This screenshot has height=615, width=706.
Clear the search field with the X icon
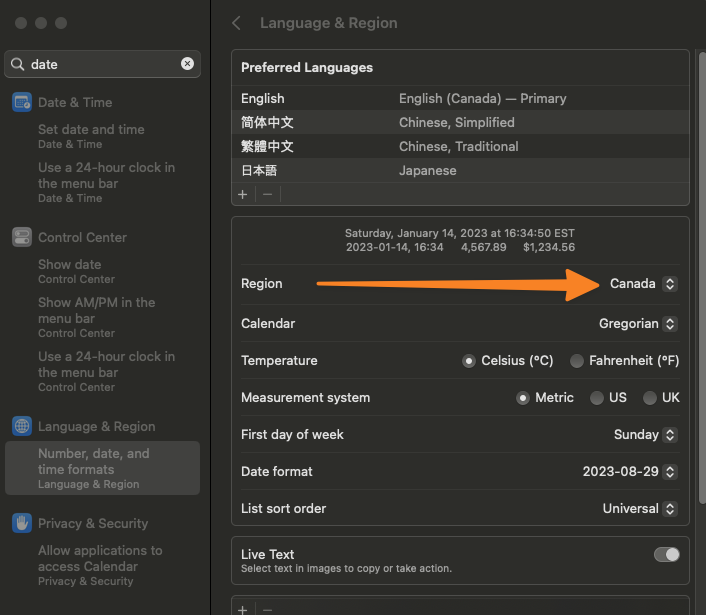pos(187,64)
